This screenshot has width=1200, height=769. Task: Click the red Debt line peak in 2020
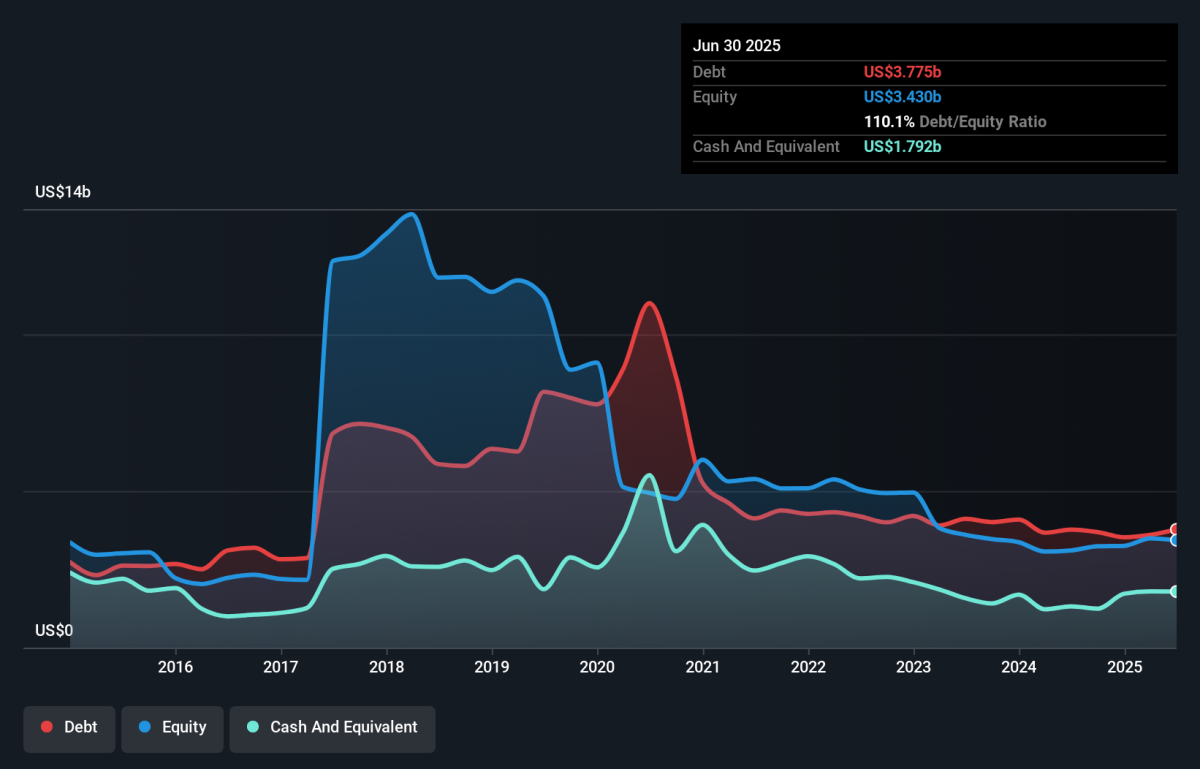(650, 302)
